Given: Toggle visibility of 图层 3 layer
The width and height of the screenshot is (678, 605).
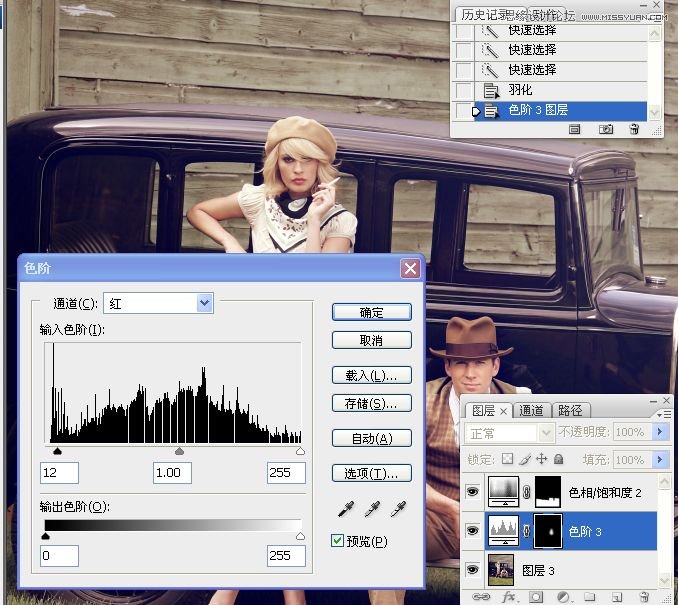Looking at the screenshot, I should (x=473, y=571).
